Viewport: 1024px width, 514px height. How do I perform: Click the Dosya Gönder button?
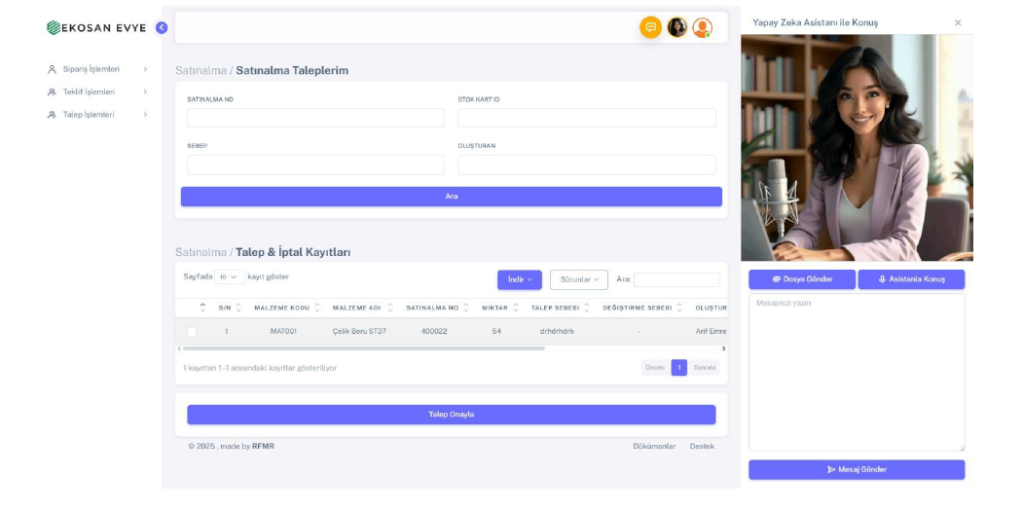[802, 280]
